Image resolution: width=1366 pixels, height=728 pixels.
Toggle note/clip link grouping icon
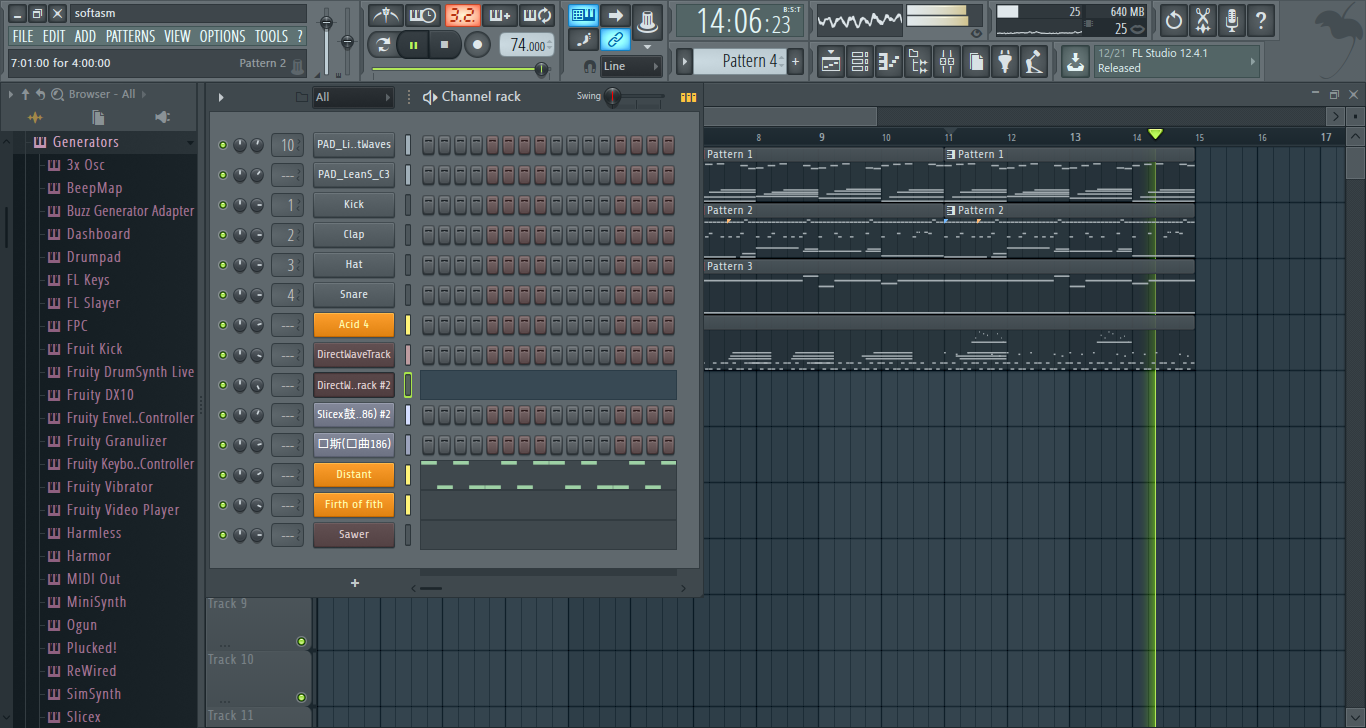(x=616, y=40)
